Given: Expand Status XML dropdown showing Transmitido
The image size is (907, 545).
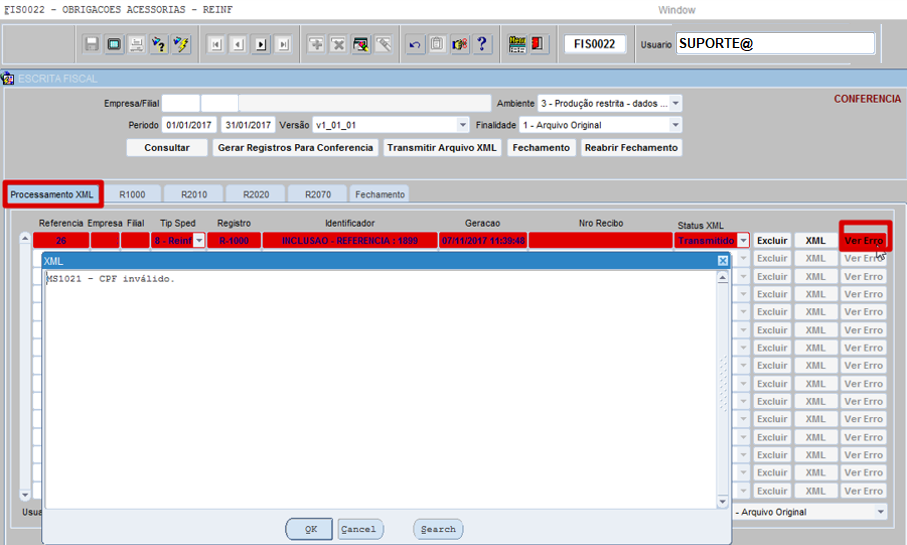Looking at the screenshot, I should coord(743,241).
